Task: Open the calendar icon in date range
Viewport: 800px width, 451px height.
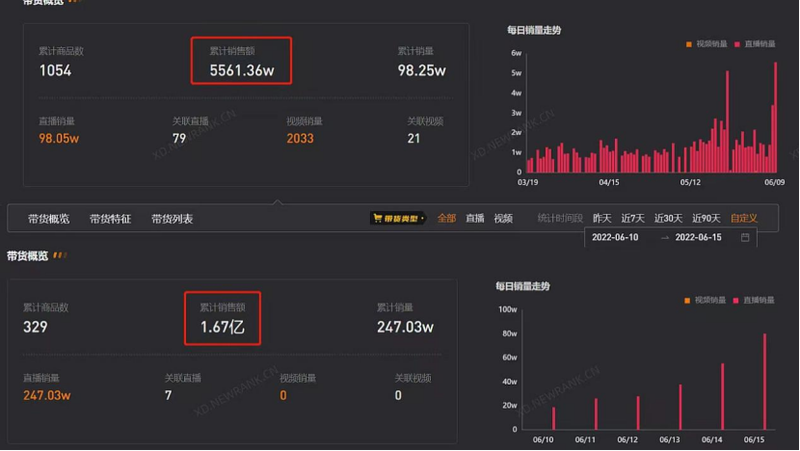Action: coord(745,237)
